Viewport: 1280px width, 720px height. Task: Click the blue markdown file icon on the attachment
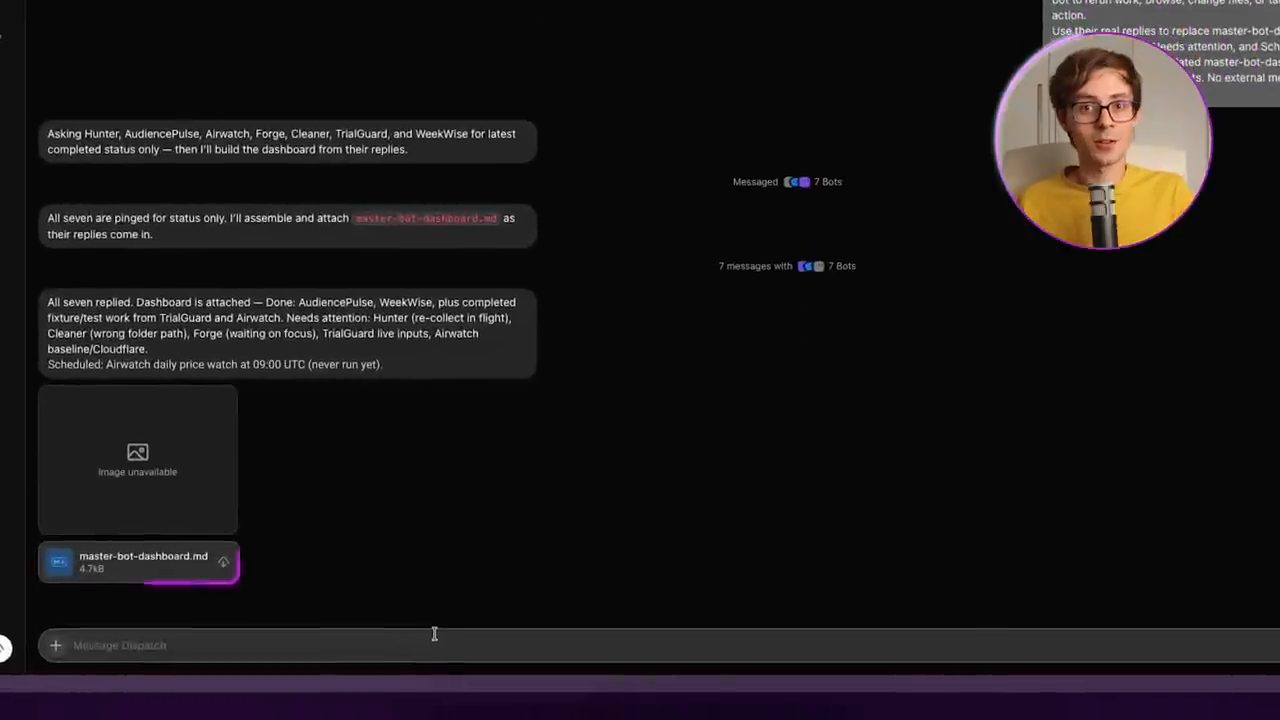(x=59, y=562)
